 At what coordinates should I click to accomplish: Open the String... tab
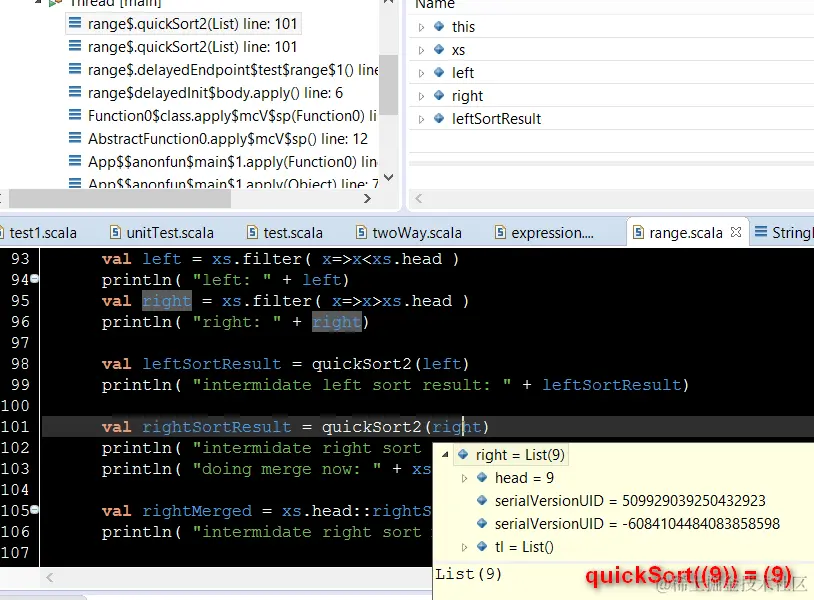click(784, 233)
